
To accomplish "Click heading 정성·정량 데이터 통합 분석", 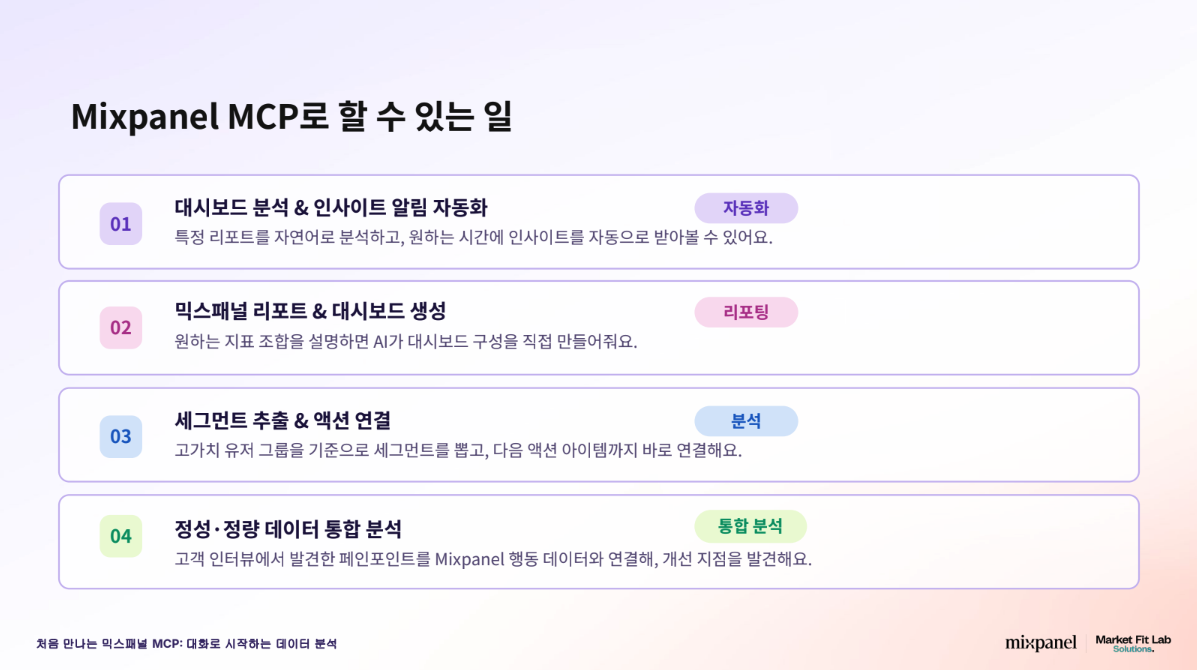I will click(x=288, y=529).
